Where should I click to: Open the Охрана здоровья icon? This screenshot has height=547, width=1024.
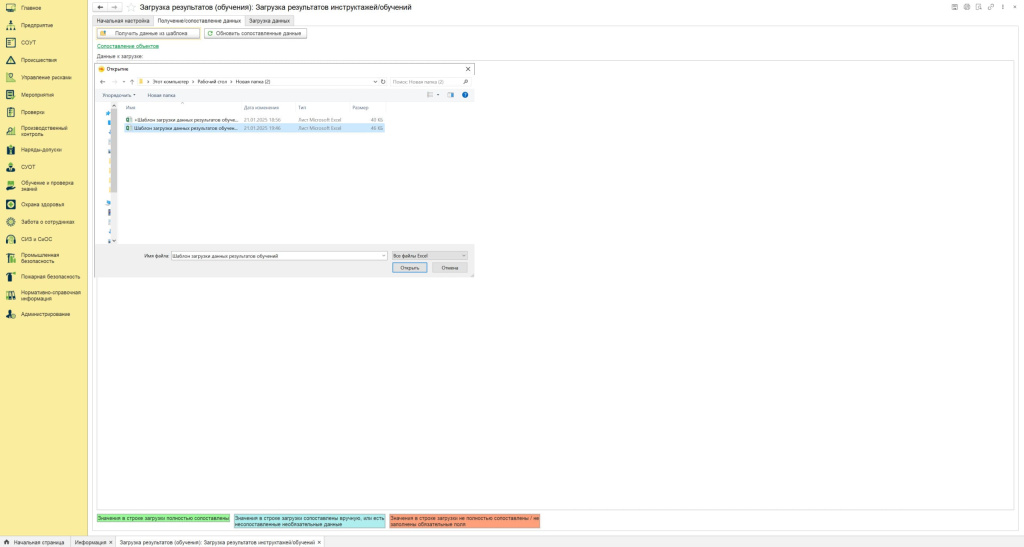(x=10, y=204)
